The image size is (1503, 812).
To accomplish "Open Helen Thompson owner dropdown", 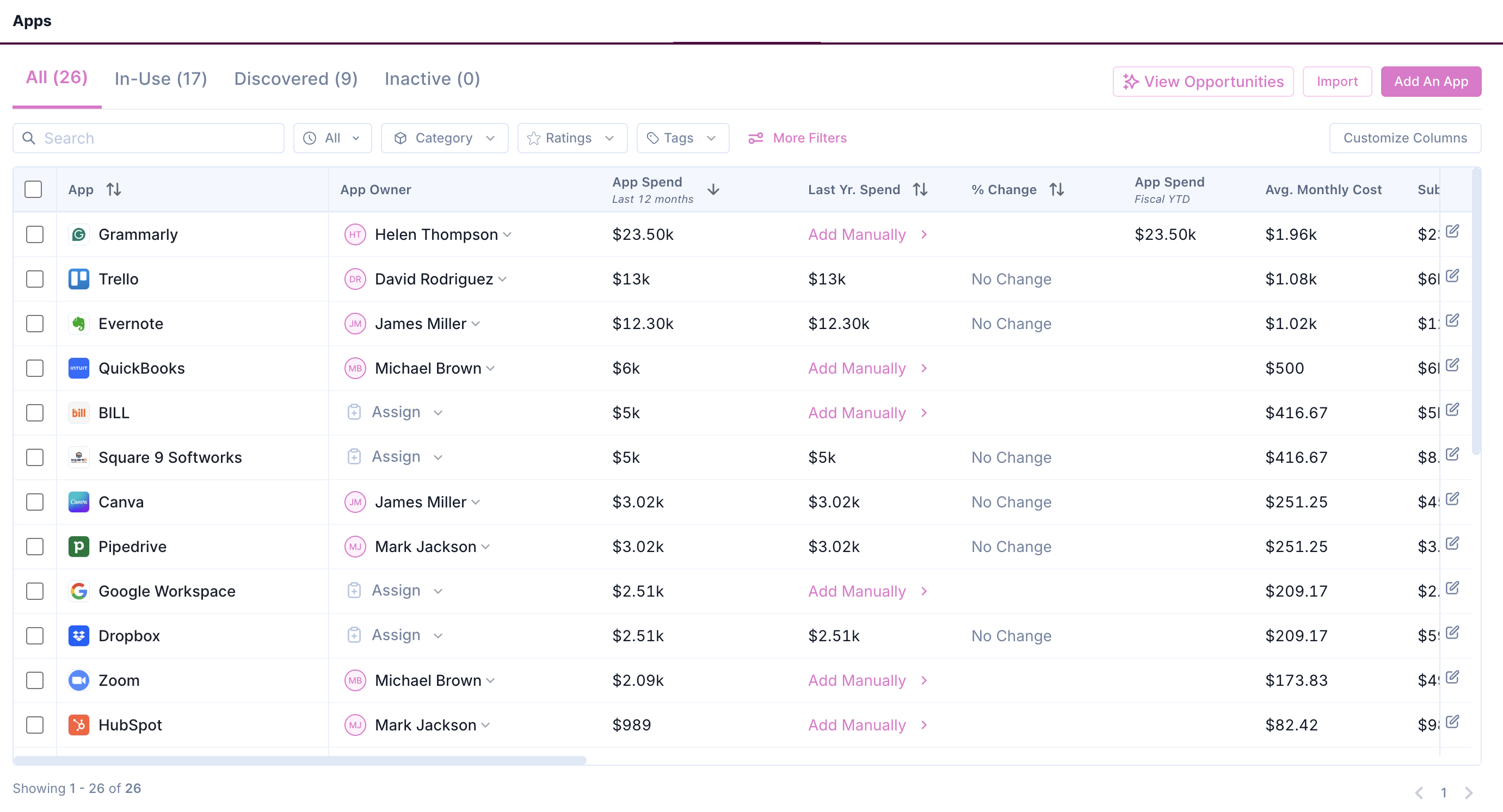I will [x=508, y=234].
